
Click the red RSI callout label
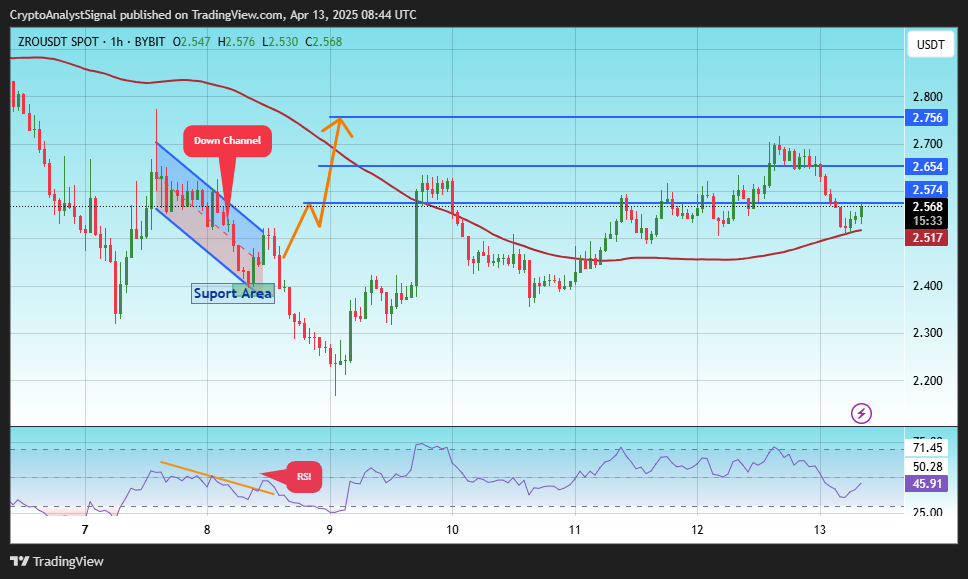tap(304, 477)
